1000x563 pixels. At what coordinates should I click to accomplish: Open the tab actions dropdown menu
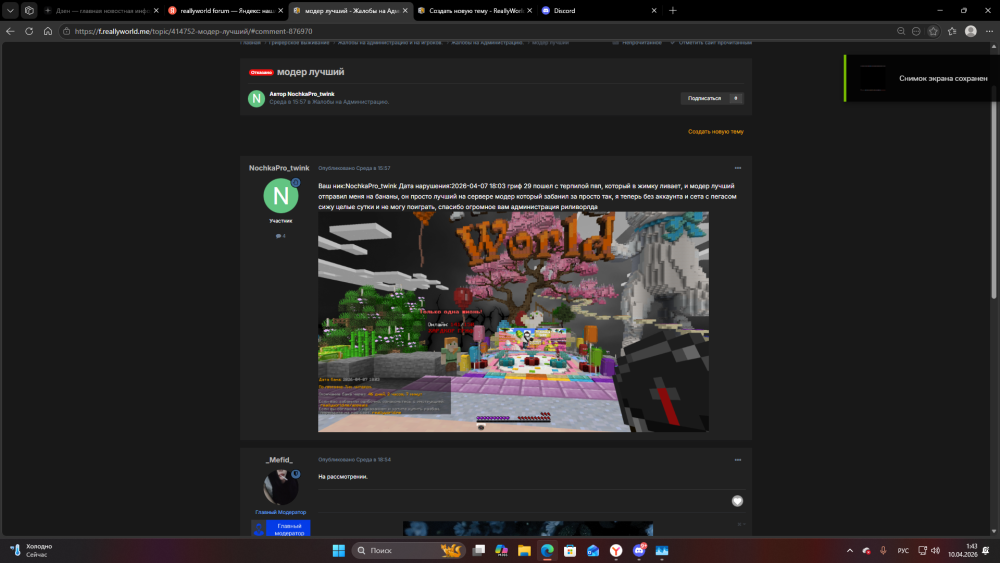[10, 10]
